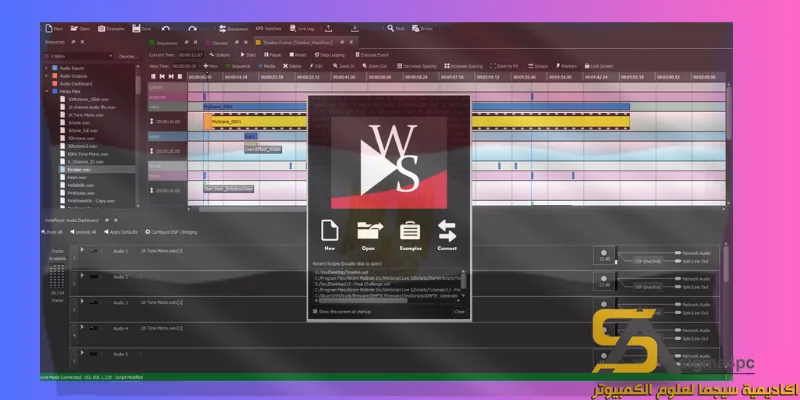
Task: Click Decrease Spacing in the timeline toolbar
Action: pyautogui.click(x=416, y=66)
